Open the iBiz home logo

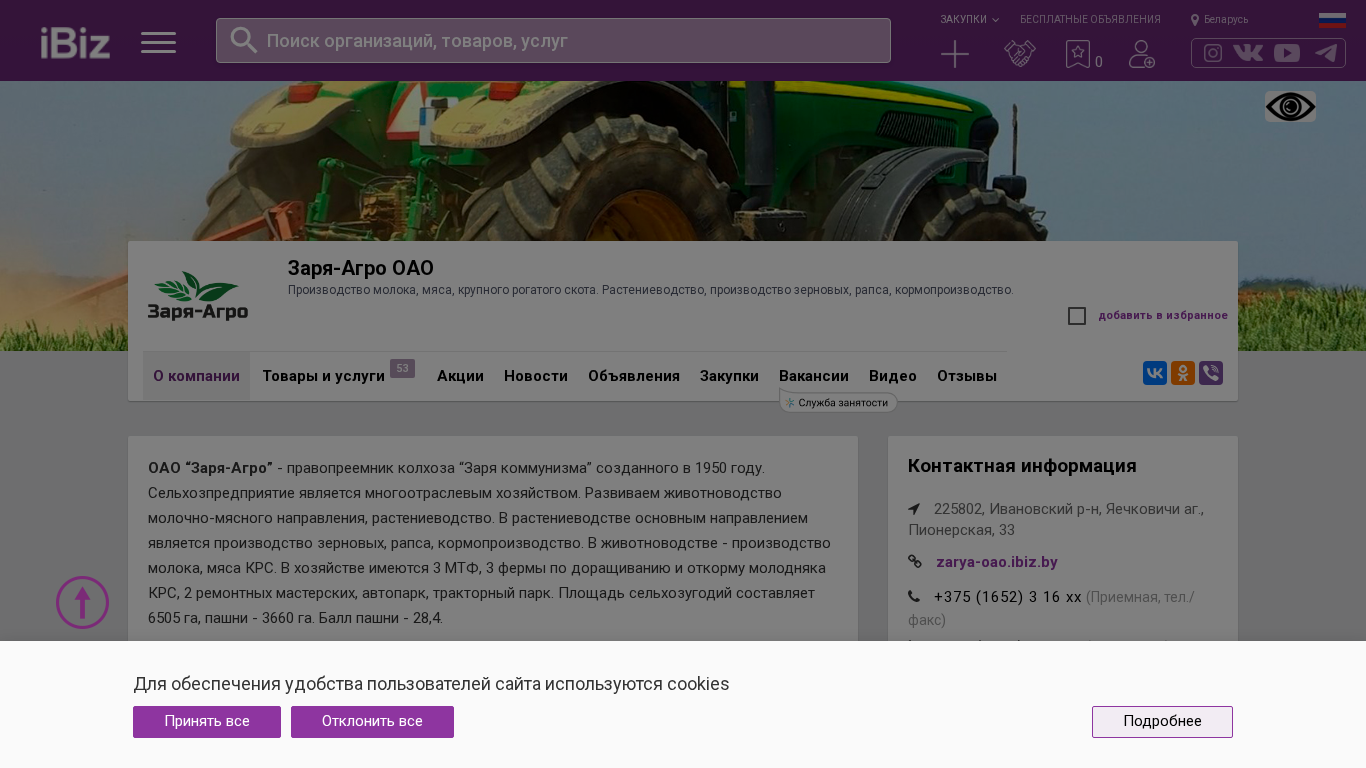pyautogui.click(x=75, y=42)
